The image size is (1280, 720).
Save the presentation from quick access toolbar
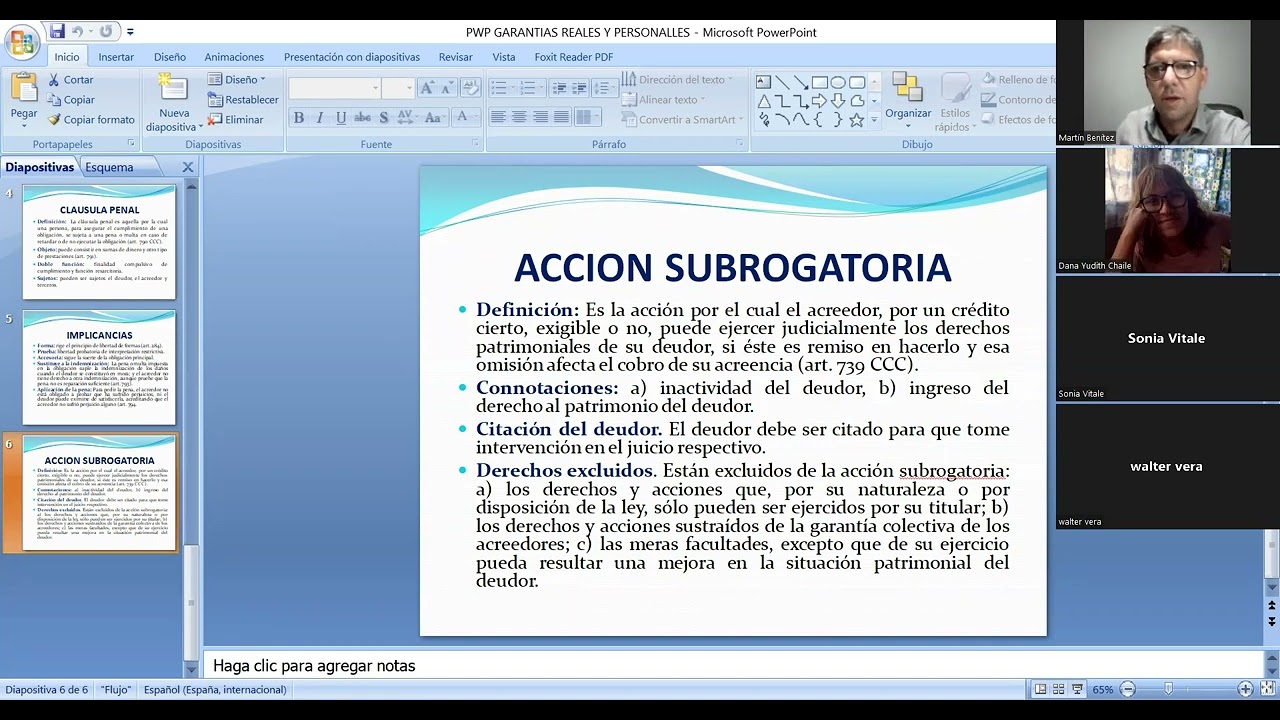click(x=57, y=32)
